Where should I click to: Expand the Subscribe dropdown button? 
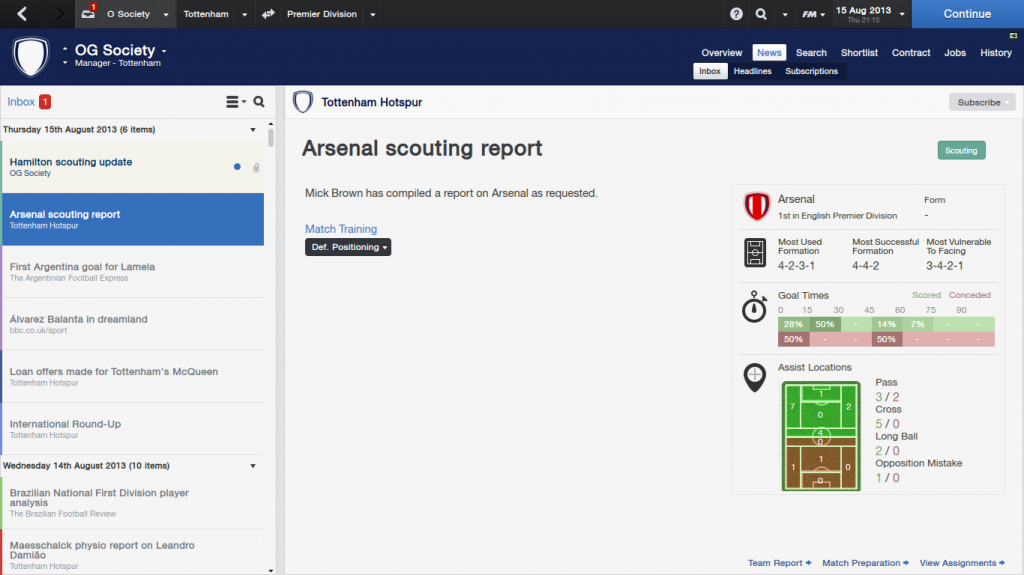(981, 102)
